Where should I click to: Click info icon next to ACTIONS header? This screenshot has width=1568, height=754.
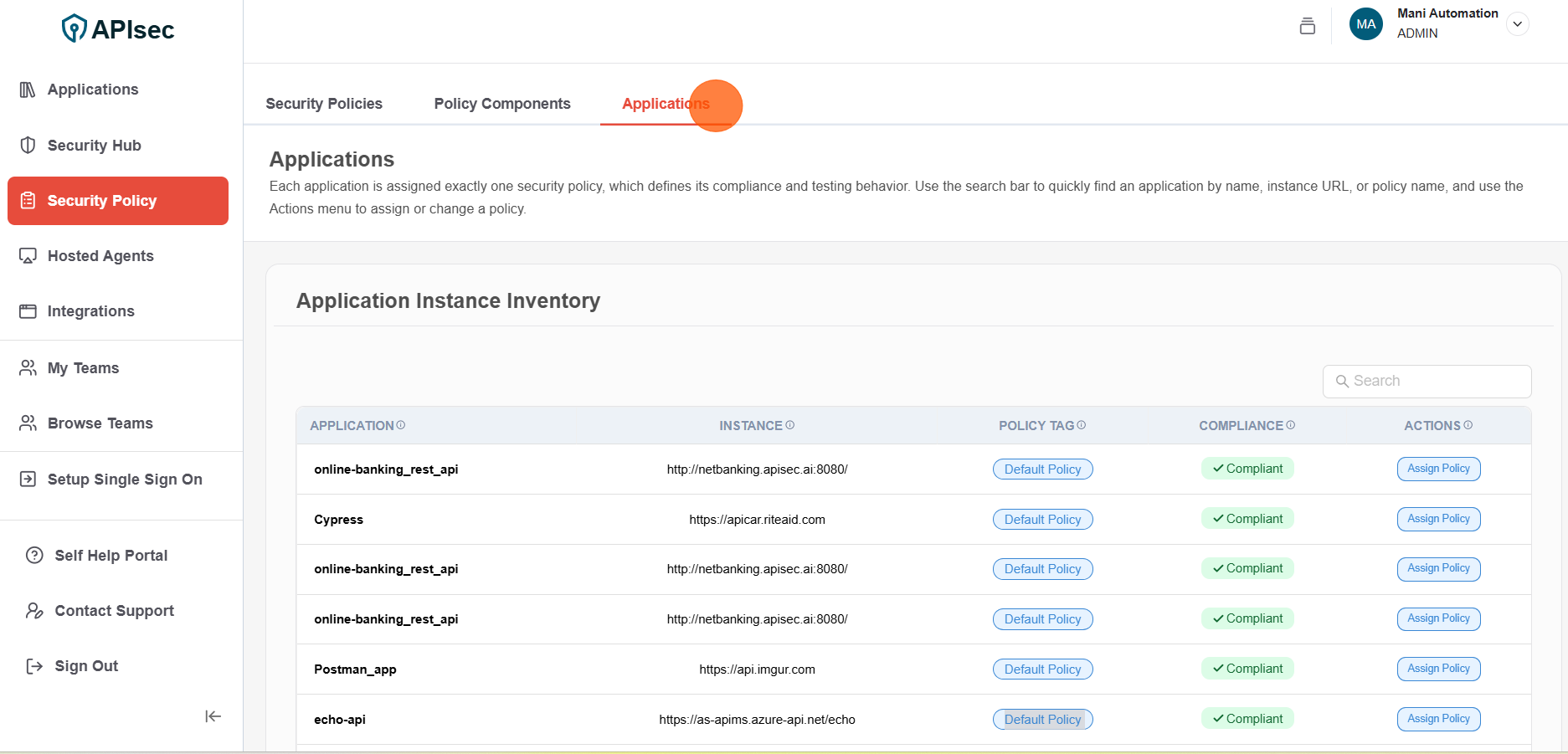click(x=1468, y=425)
